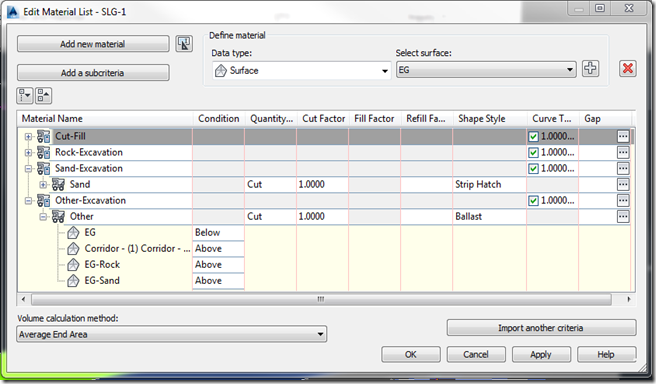Click the Gap column header

point(605,119)
